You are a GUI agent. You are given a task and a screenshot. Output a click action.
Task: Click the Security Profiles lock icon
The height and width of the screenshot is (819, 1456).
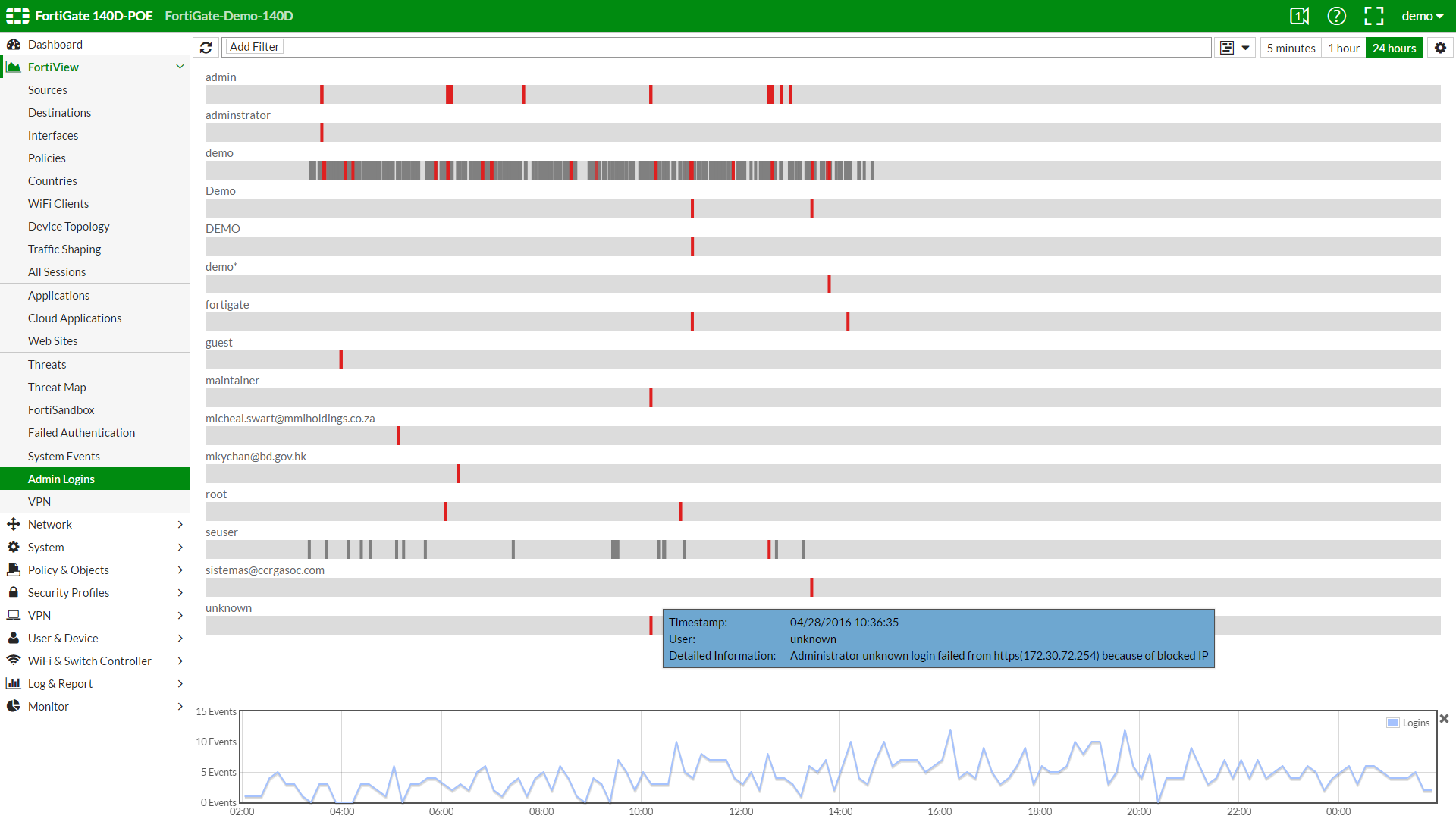[x=14, y=592]
